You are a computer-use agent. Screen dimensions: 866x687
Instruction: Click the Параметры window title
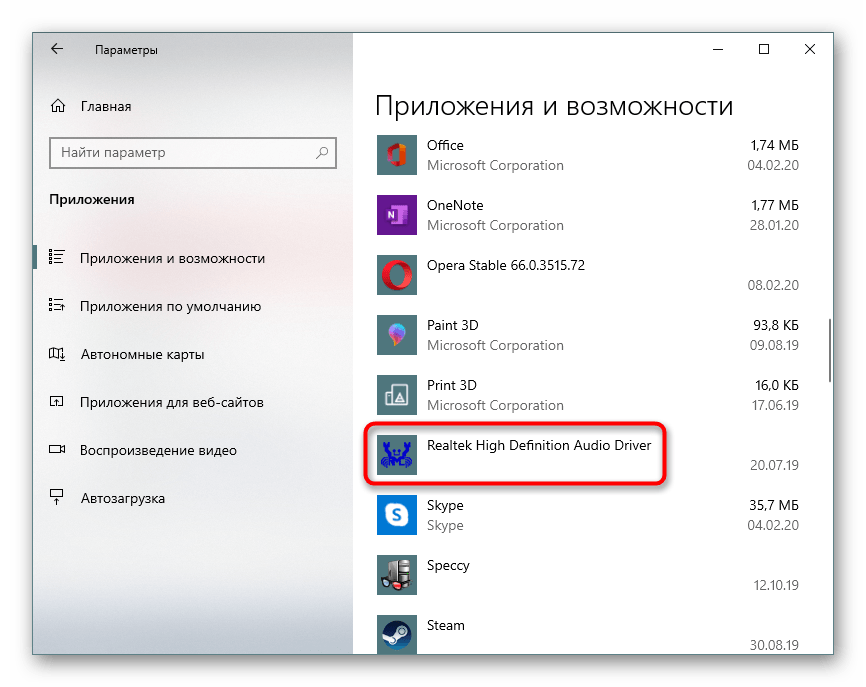126,50
